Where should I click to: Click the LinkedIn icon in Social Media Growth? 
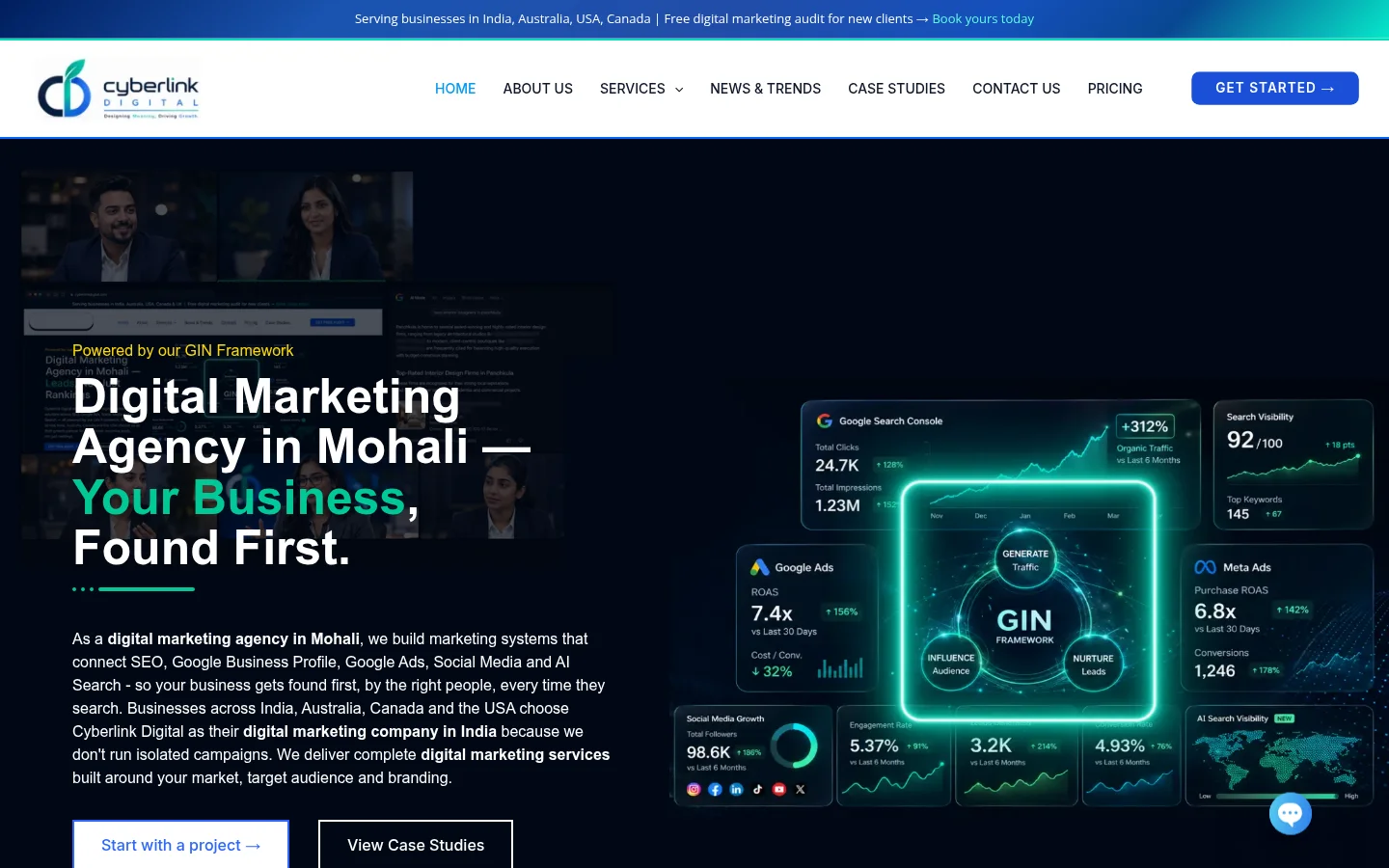tap(736, 789)
